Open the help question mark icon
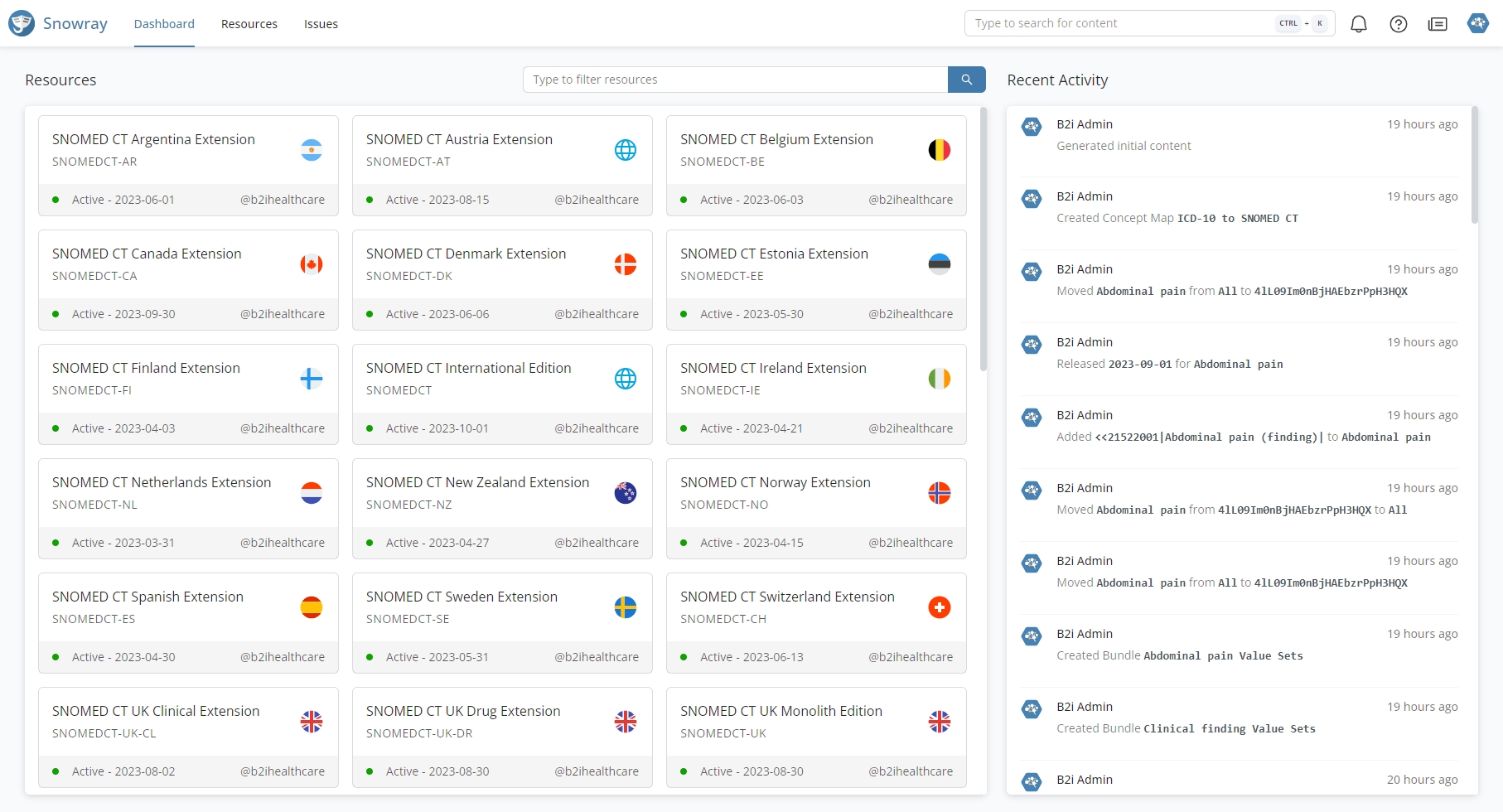1503x812 pixels. 1399,24
